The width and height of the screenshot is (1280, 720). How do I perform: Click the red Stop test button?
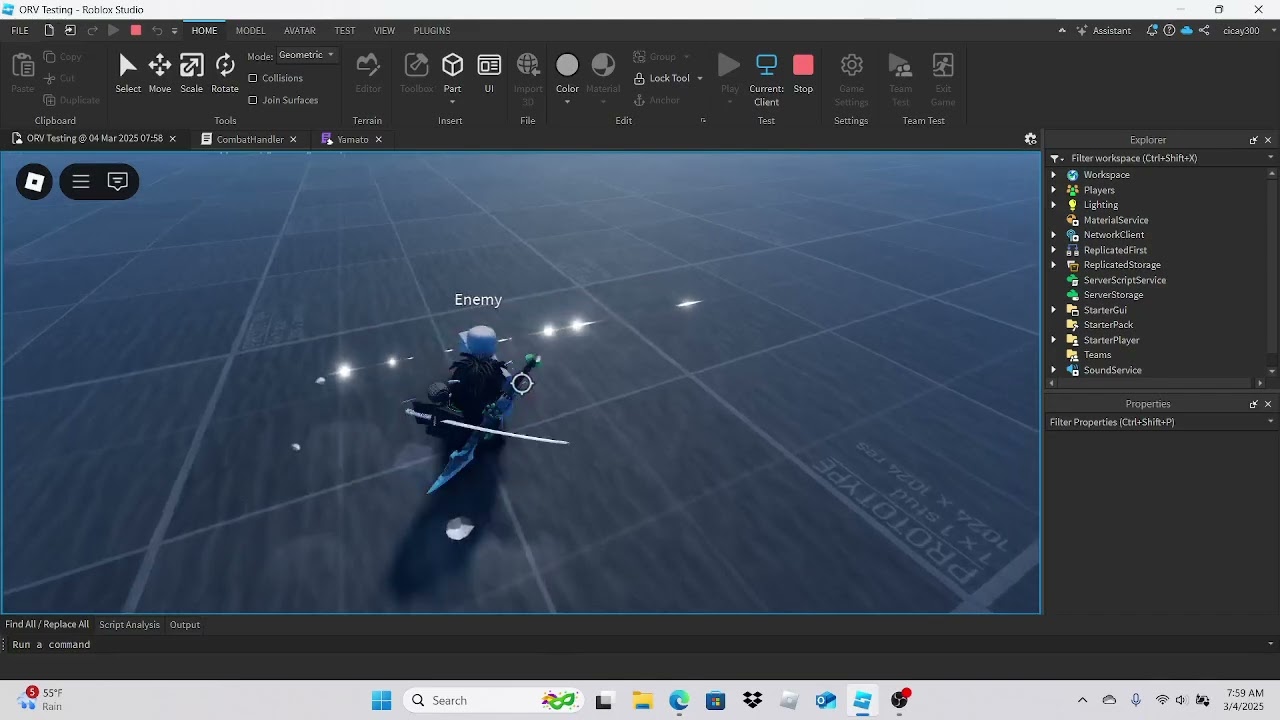[803, 73]
